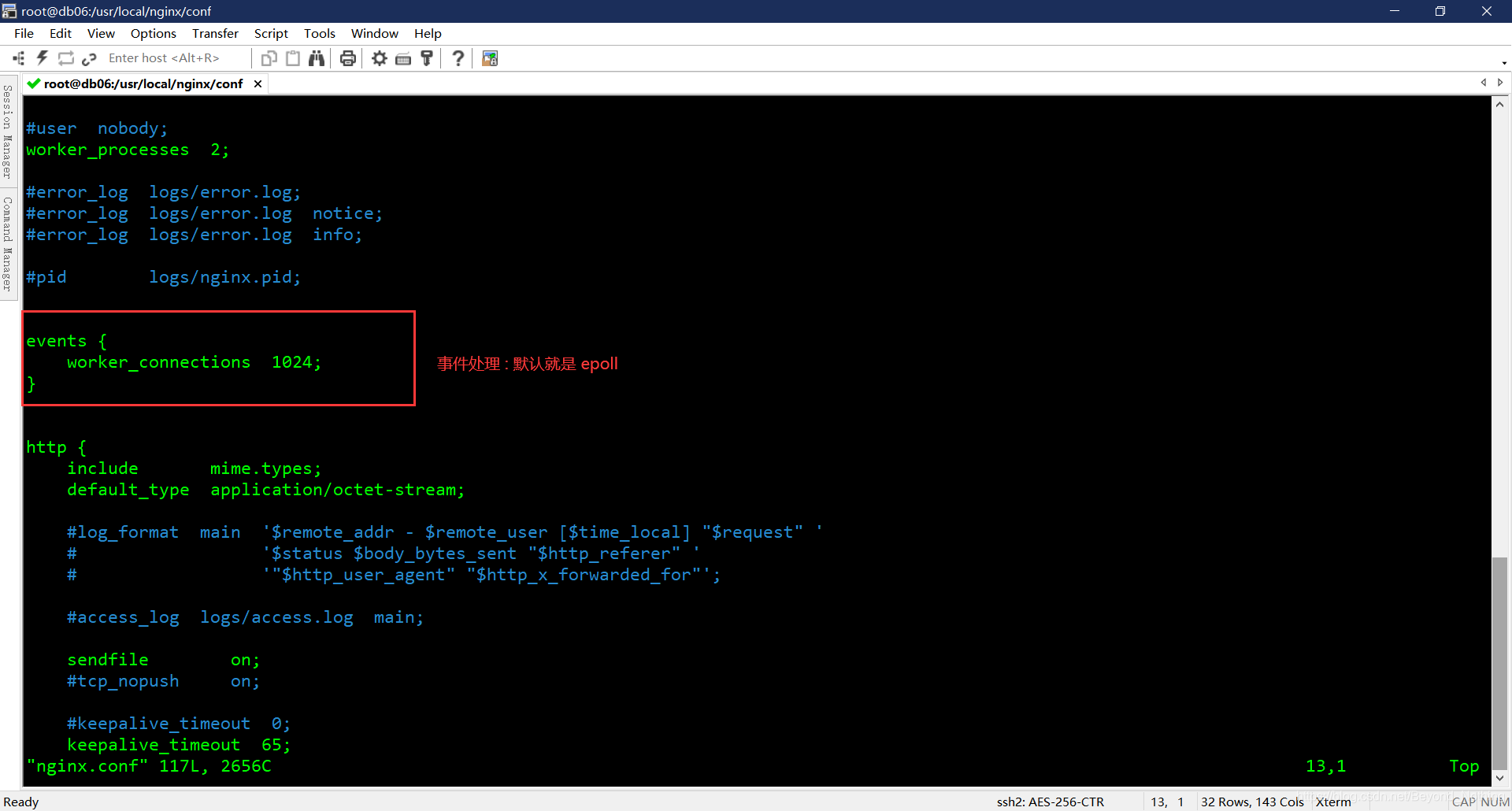Click the Disconnect chain link icon
This screenshot has width=1512, height=811.
coord(89,58)
